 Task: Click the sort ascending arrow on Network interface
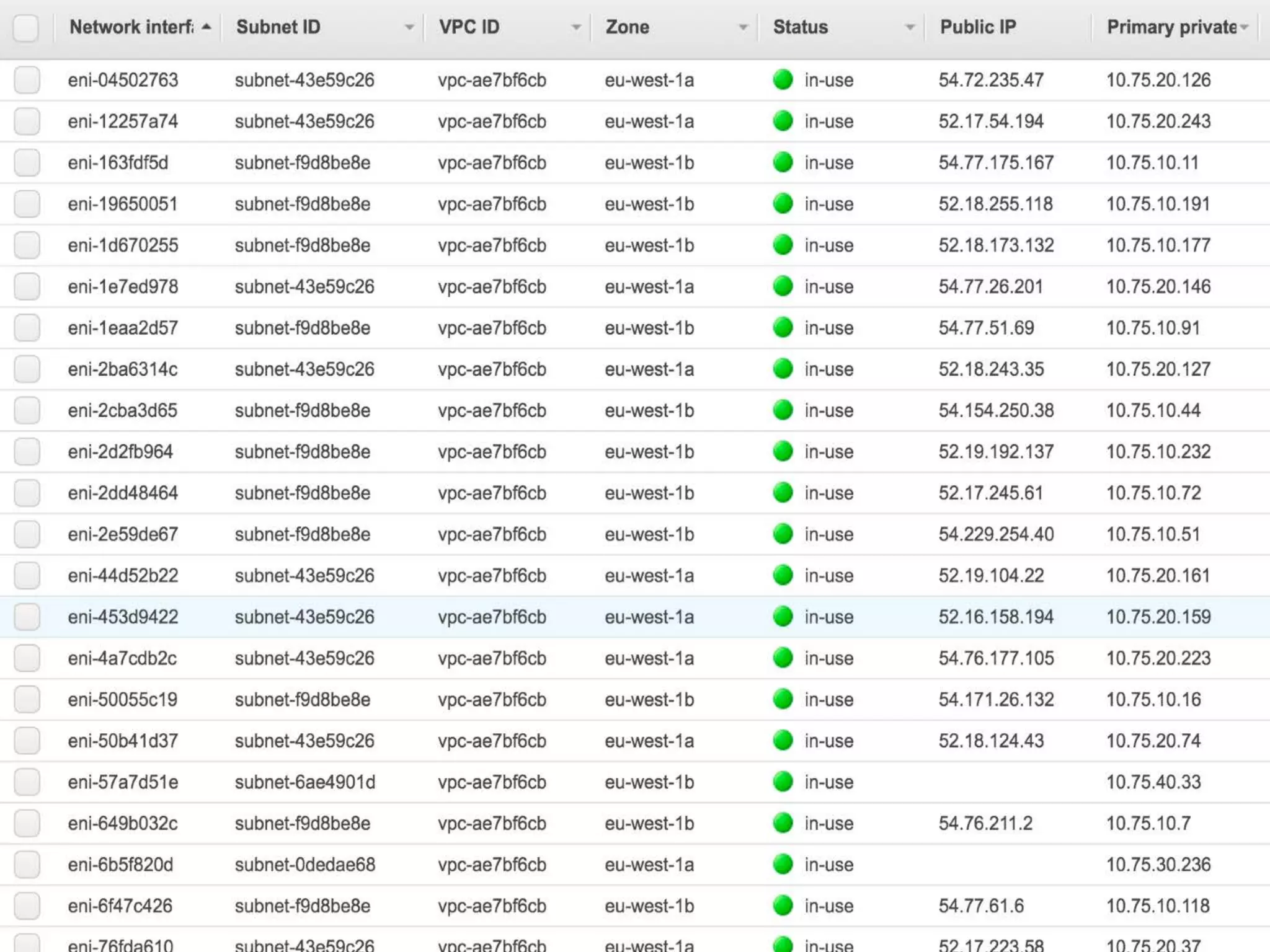(206, 27)
